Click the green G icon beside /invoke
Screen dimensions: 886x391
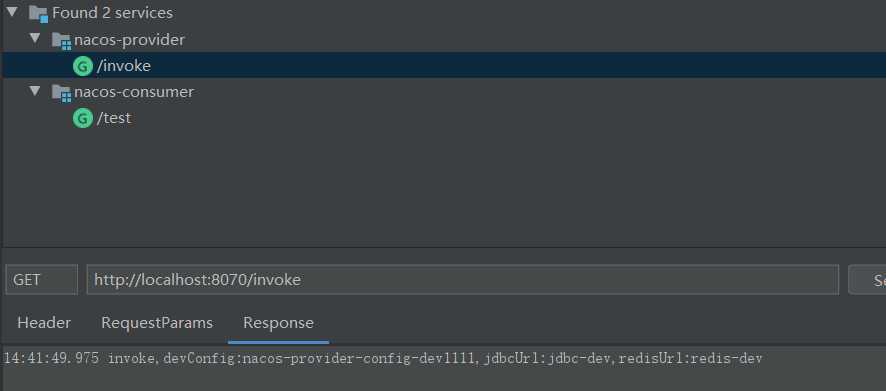tap(82, 67)
